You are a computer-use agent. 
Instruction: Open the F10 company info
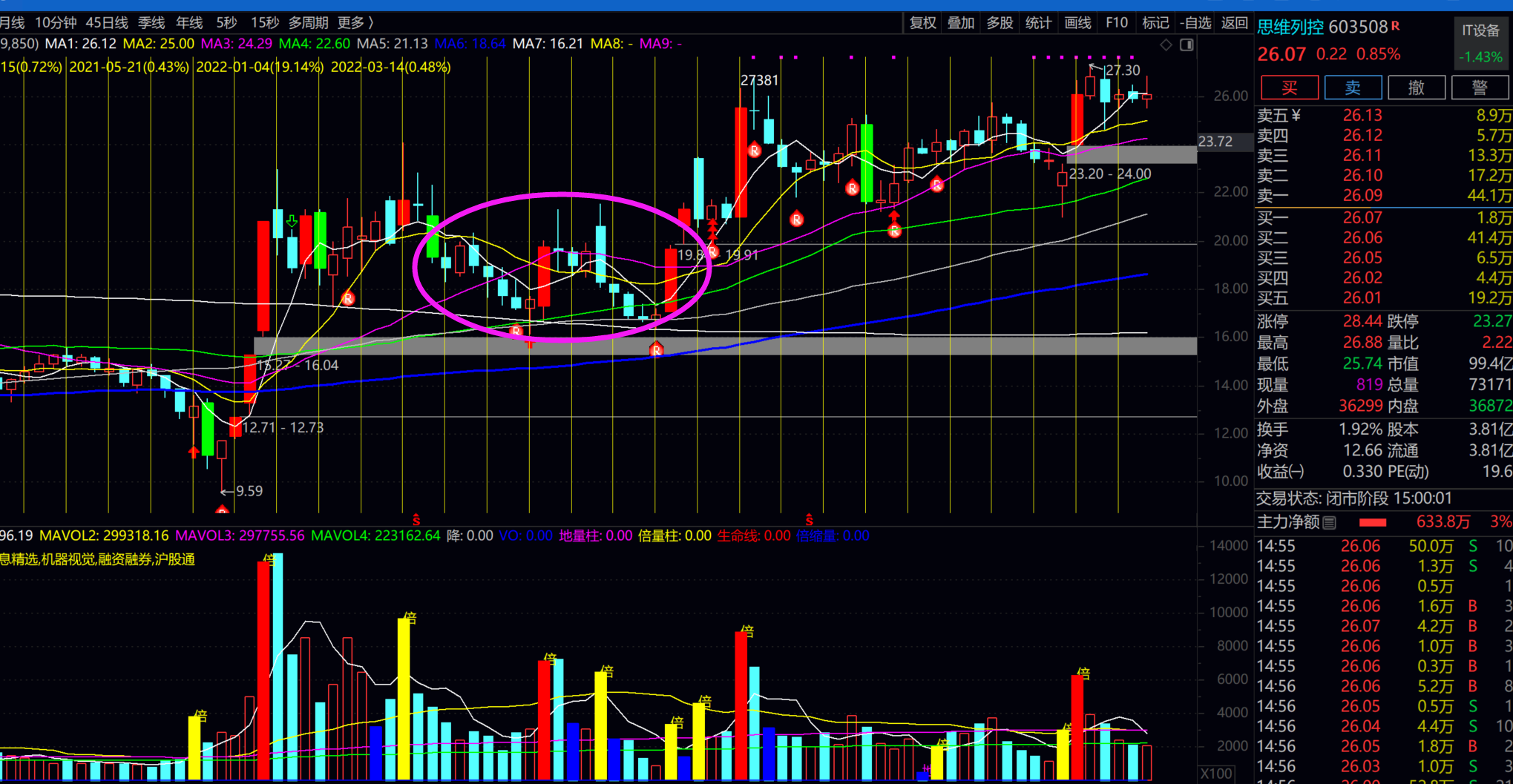click(x=1116, y=23)
